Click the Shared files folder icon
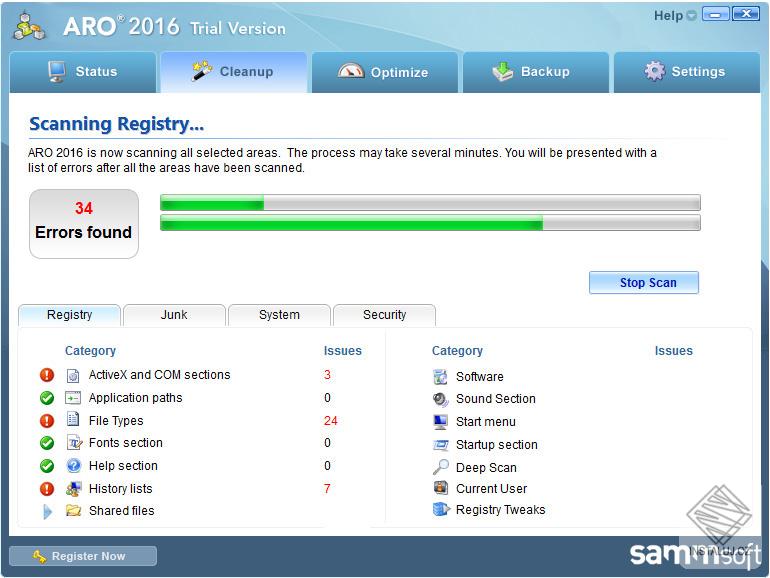Viewport: 770px width, 578px height. pos(73,510)
